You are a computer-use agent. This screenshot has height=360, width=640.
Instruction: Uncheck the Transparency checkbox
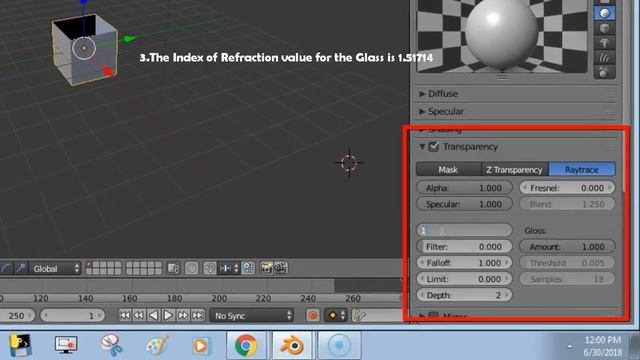(434, 147)
